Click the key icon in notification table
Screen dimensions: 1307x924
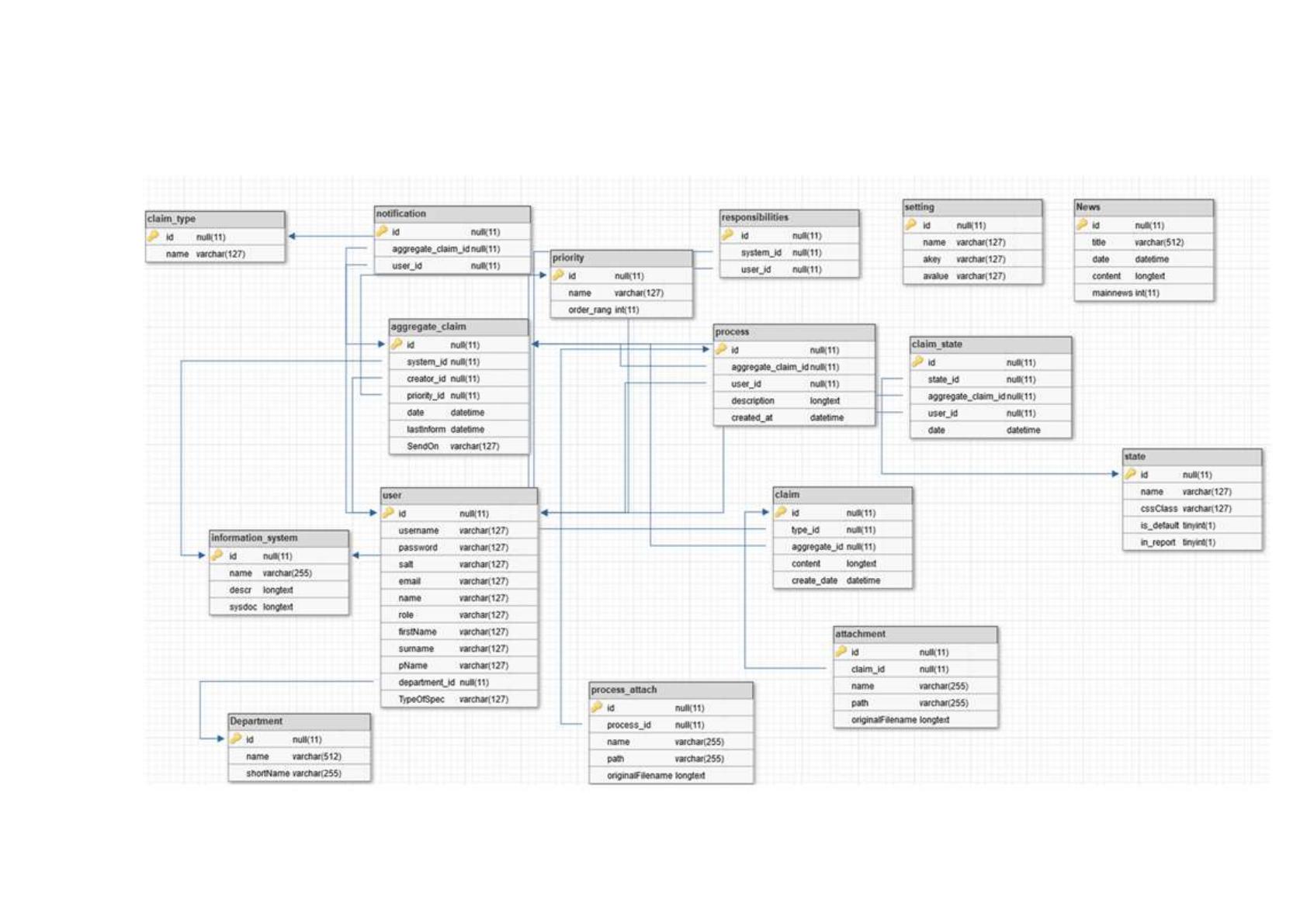pyautogui.click(x=382, y=231)
